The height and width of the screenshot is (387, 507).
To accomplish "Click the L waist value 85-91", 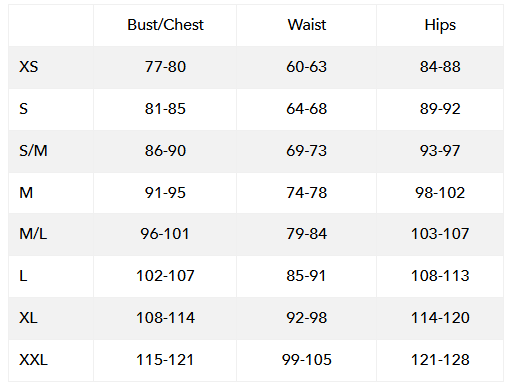I will tap(306, 276).
